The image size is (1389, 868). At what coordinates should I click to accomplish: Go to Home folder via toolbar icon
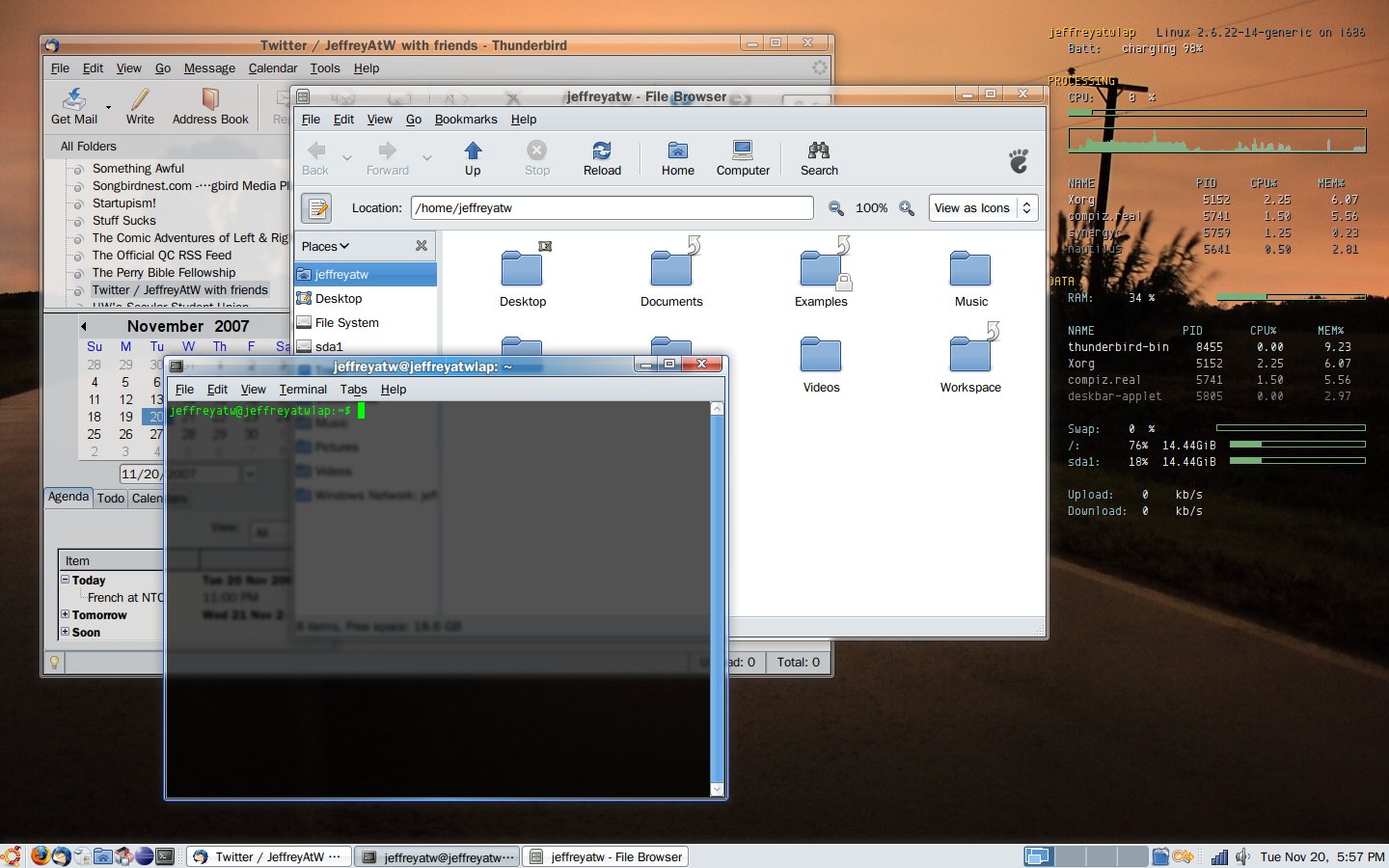[x=678, y=150]
